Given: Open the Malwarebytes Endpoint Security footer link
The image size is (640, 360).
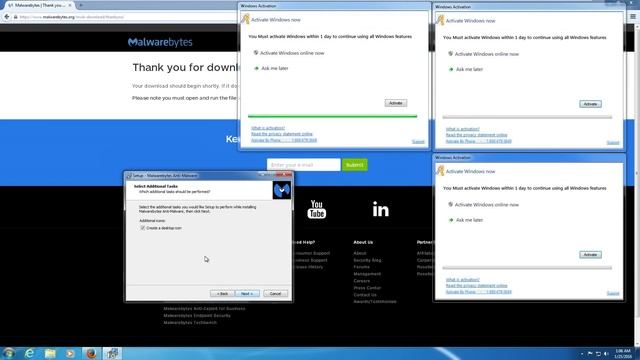Looking at the screenshot, I should click(197, 316).
